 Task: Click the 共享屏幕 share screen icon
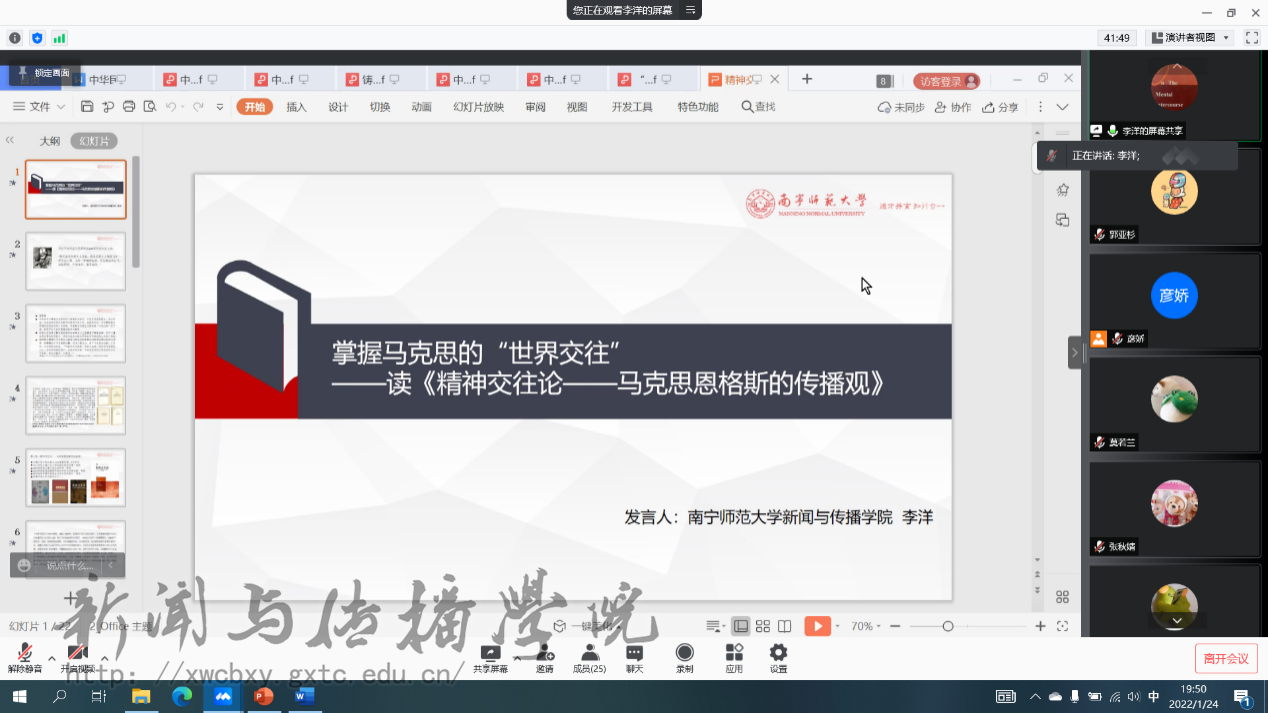(491, 659)
